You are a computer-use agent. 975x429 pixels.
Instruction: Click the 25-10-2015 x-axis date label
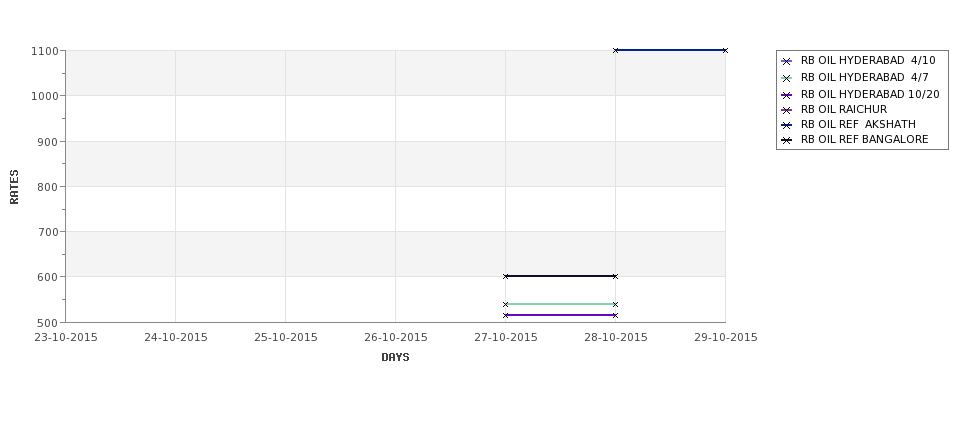pos(286,338)
